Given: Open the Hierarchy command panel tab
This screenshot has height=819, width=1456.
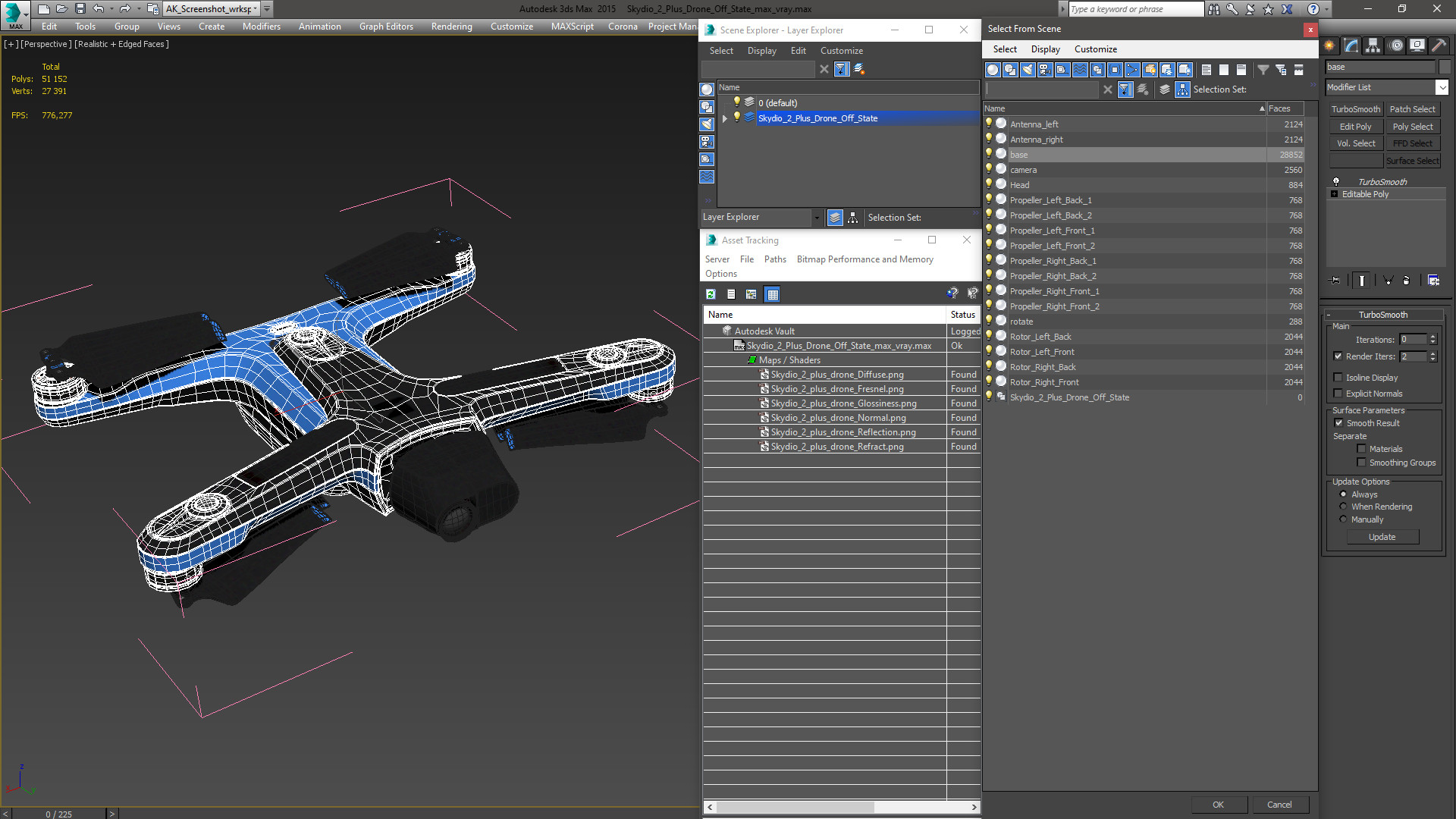Looking at the screenshot, I should coord(1373,45).
